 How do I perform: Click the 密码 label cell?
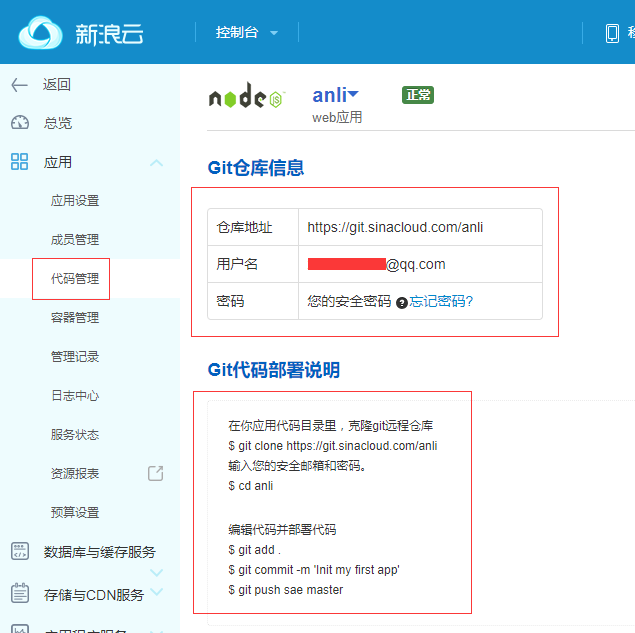coord(253,301)
